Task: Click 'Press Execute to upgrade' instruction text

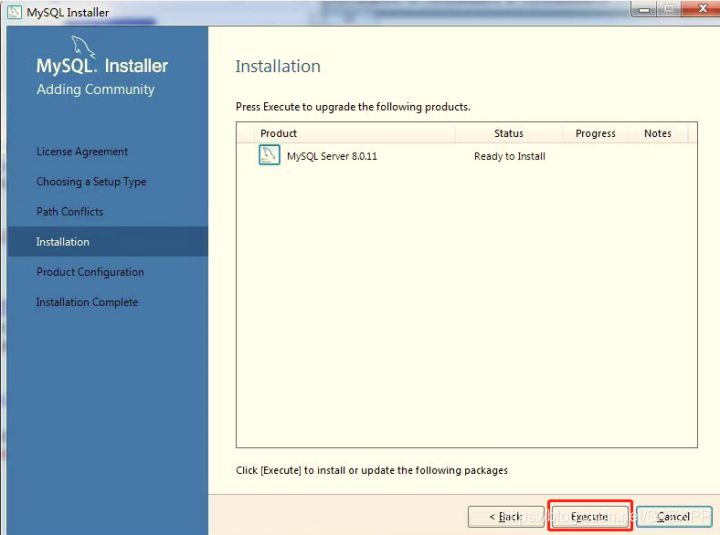Action: click(353, 107)
